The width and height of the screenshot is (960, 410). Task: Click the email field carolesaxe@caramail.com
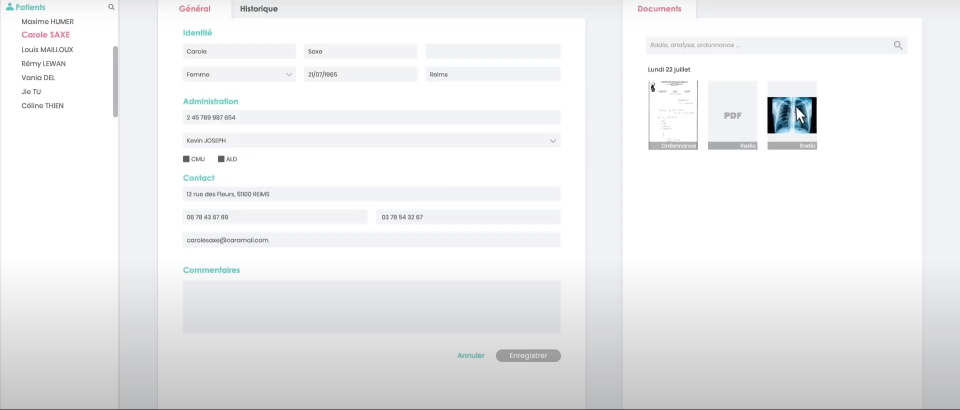coord(372,240)
